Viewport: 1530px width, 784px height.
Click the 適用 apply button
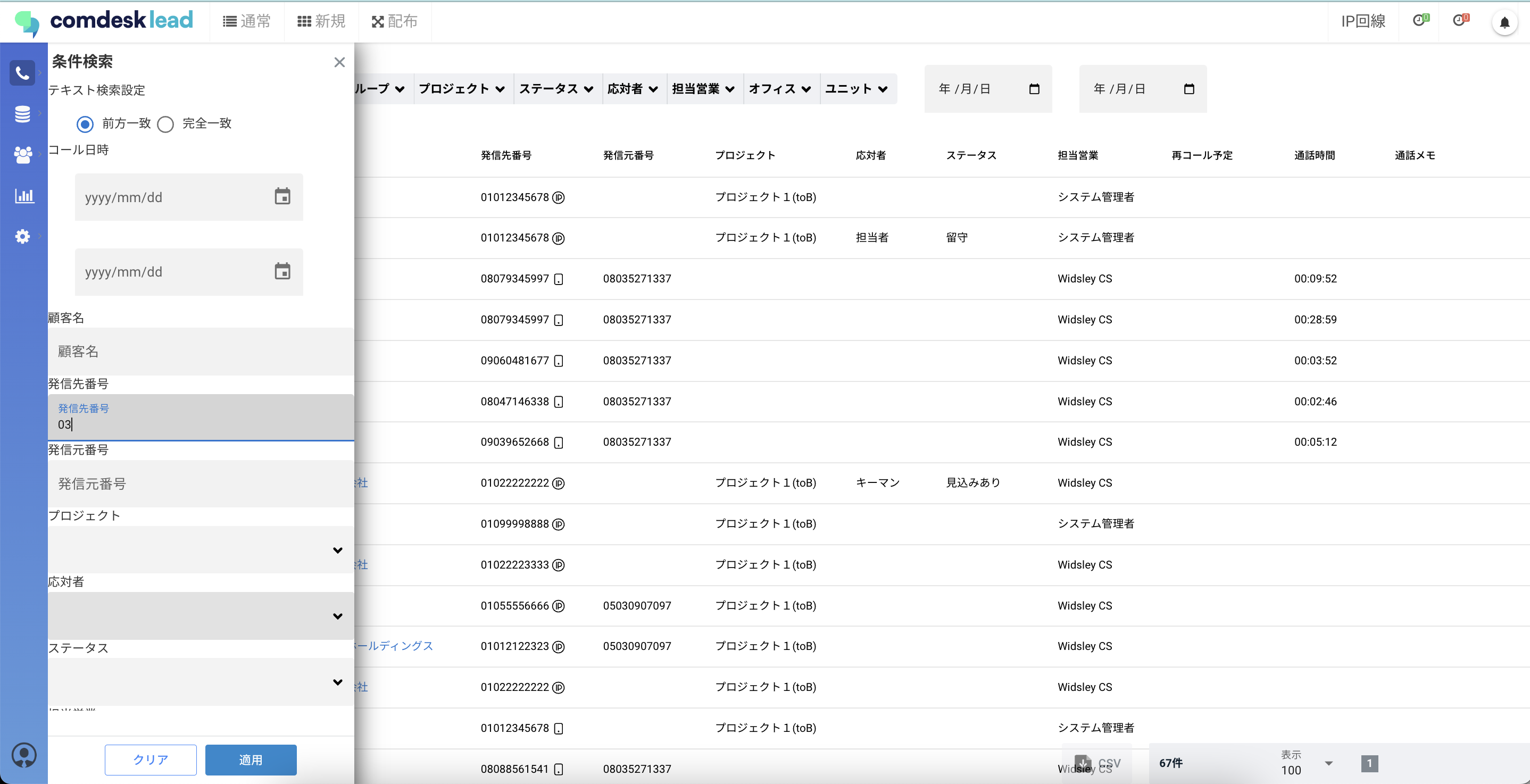tap(251, 760)
